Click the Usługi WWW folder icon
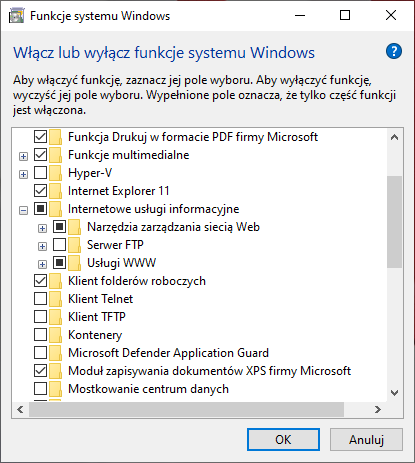The height and width of the screenshot is (463, 415). 75,263
